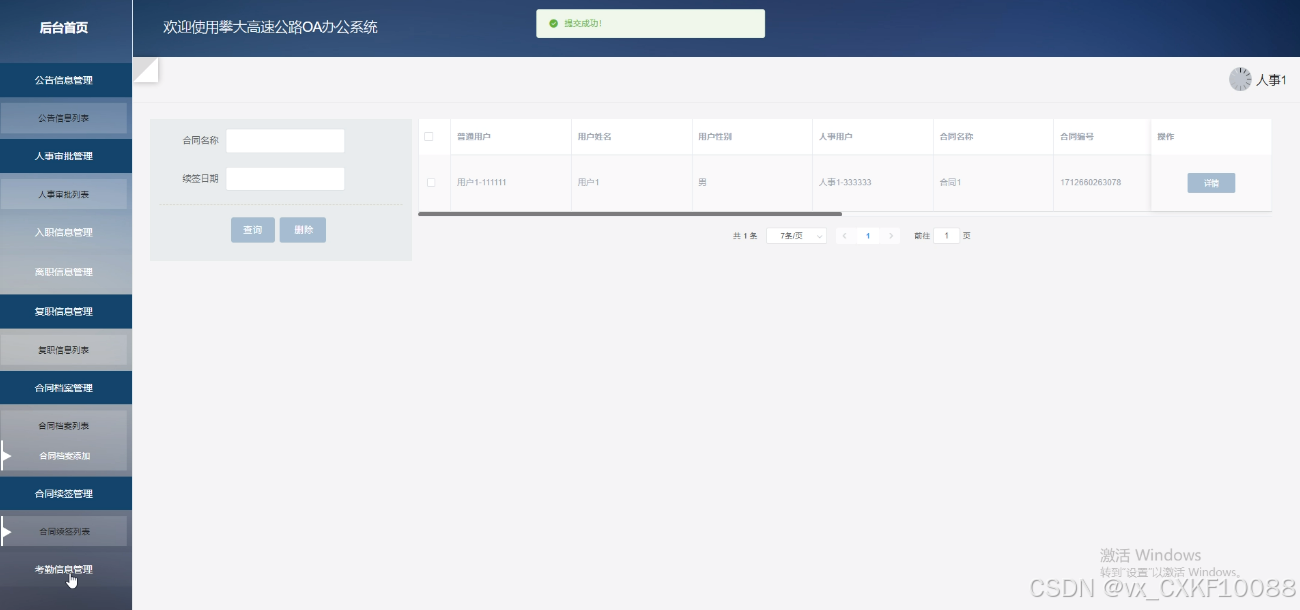Viewport: 1300px width, 610px height.
Task: Open 合同续签列表 menu item
Action: pos(64,532)
